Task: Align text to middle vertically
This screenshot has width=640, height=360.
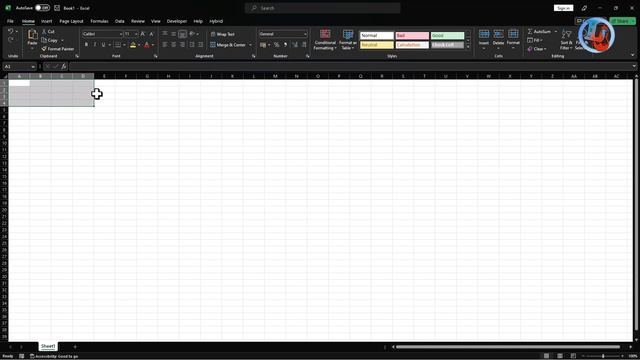Action: point(173,34)
